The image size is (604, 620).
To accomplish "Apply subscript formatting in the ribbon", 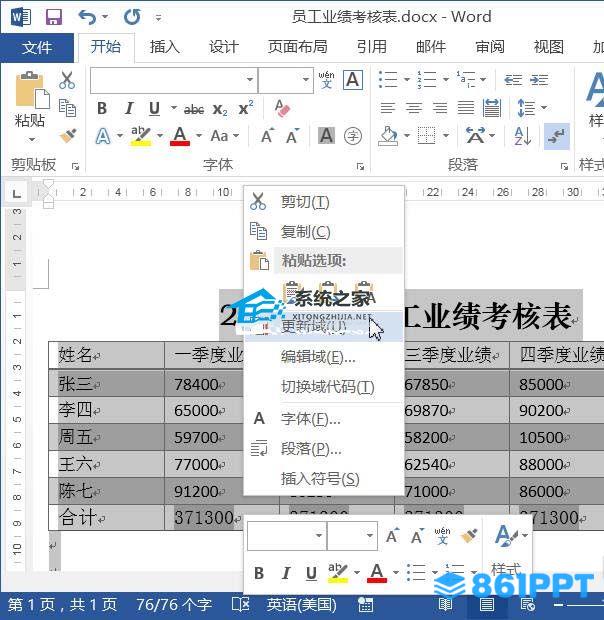I will pyautogui.click(x=220, y=109).
